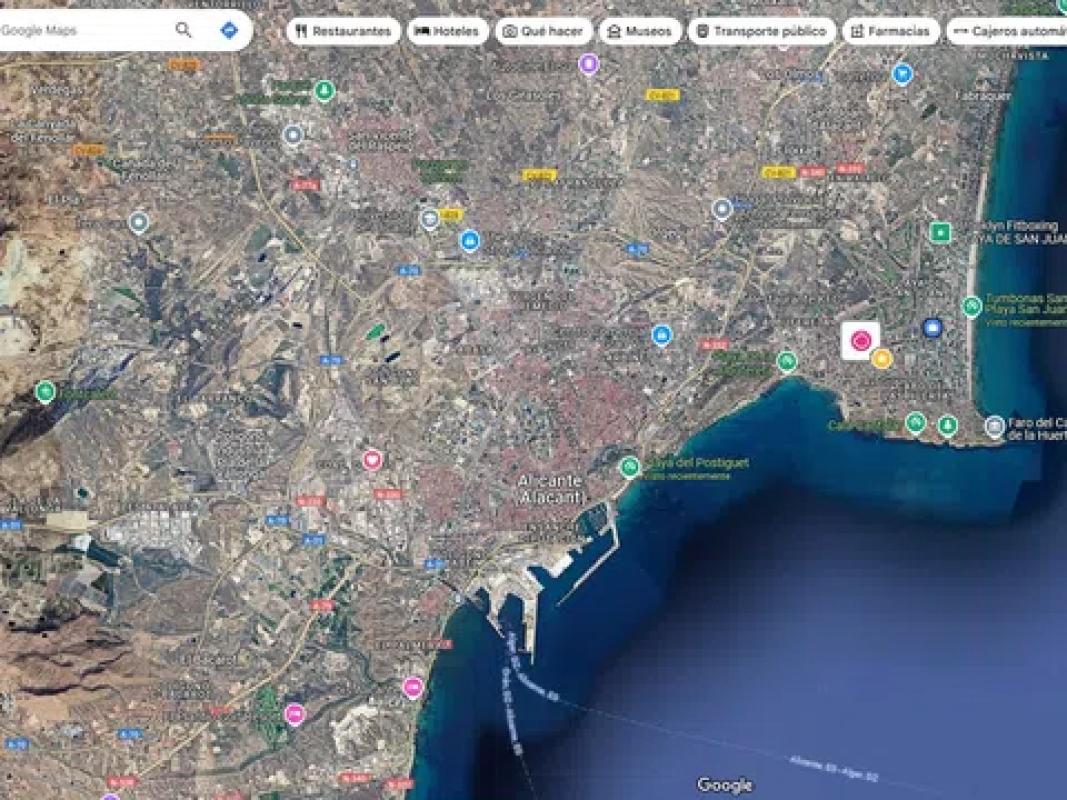1067x800 pixels.
Task: Select the highlighted pink marker in white square
Action: pyautogui.click(x=860, y=341)
